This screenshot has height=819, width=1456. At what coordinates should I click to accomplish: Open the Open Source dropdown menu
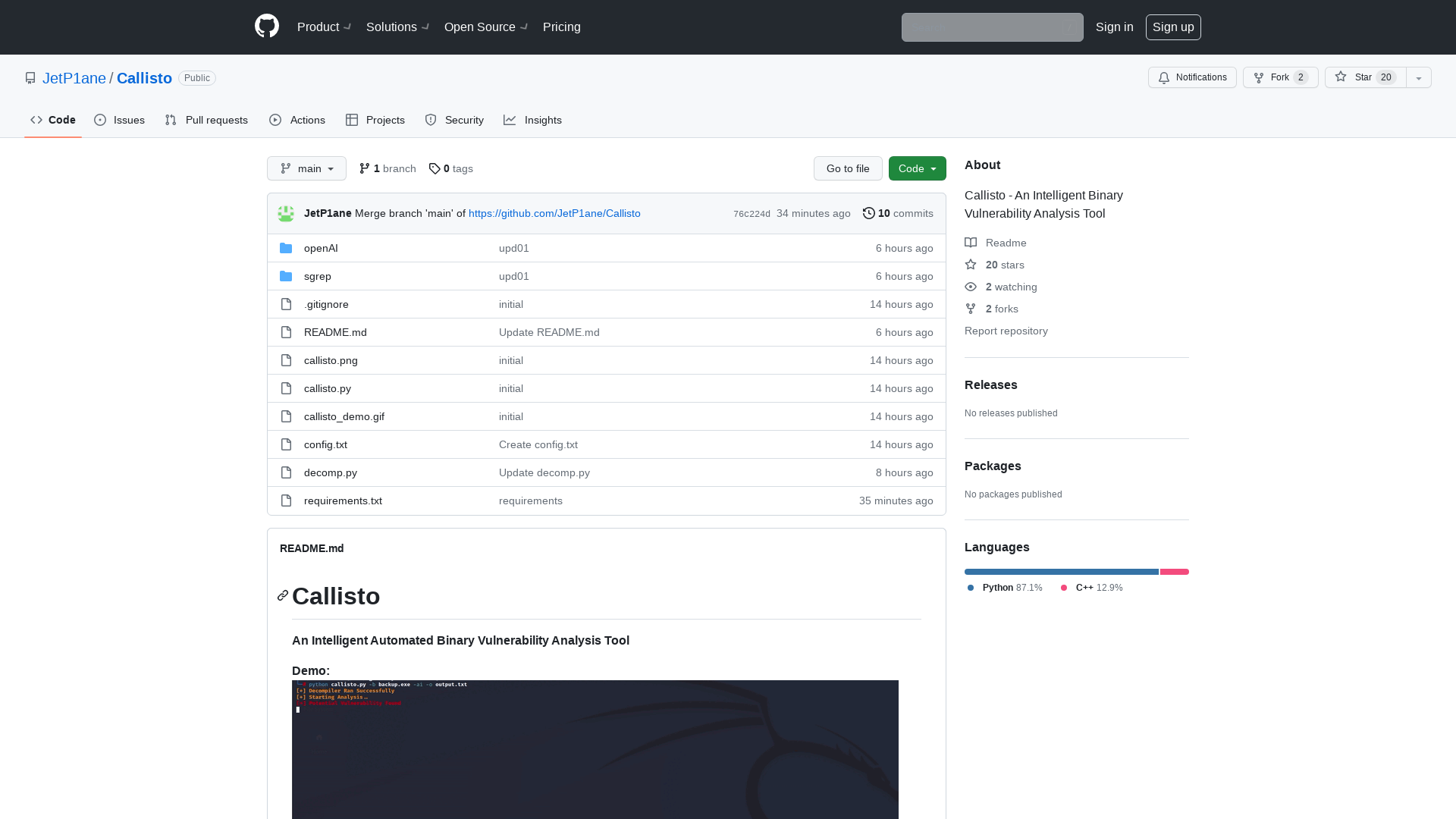(486, 27)
